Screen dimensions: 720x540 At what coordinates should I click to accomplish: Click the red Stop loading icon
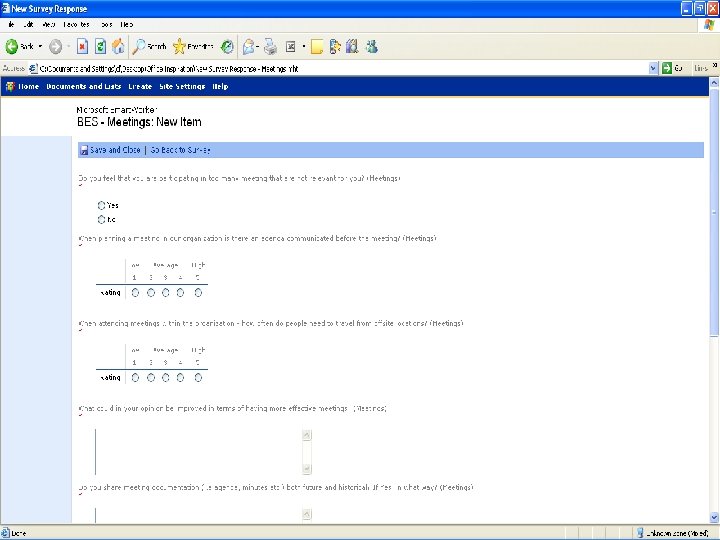82,46
